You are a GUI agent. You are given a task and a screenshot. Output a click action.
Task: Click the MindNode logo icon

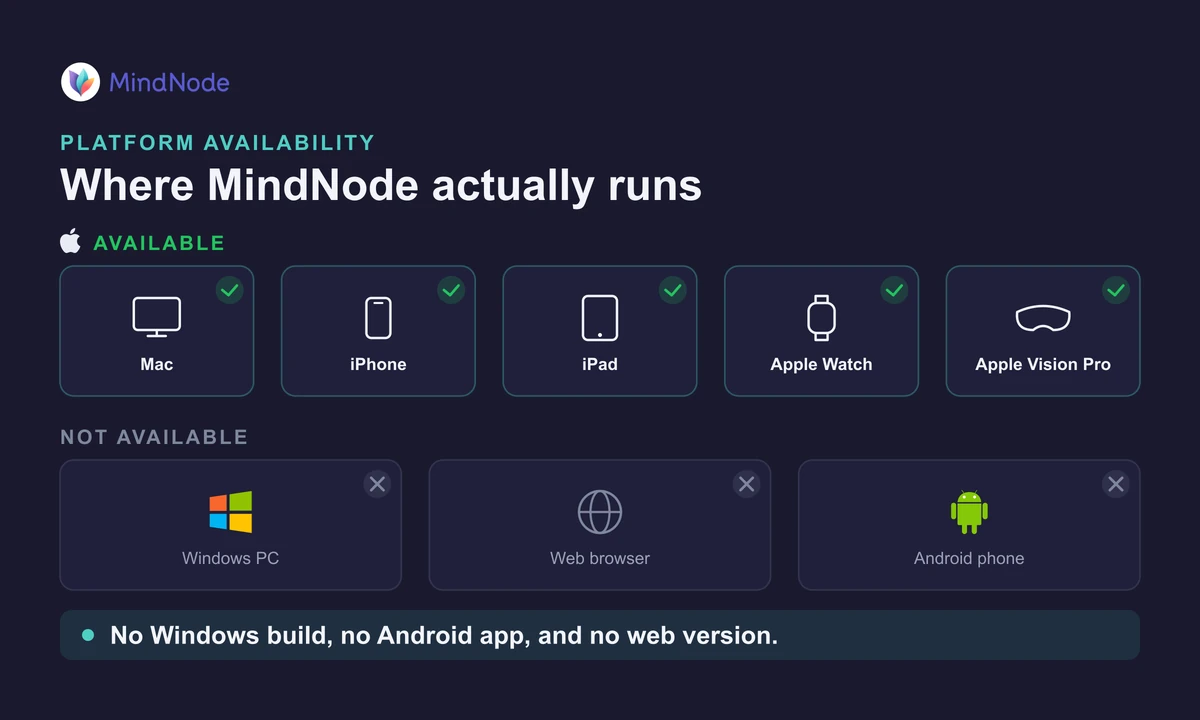click(80, 82)
